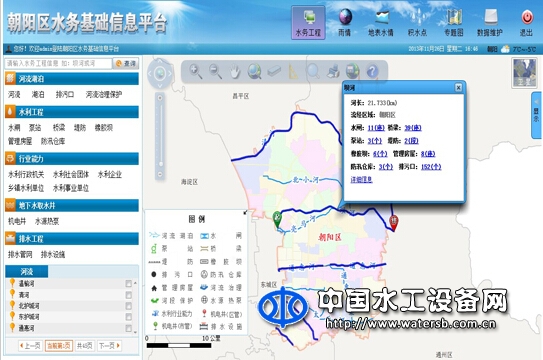Viewport: 543px width, 360px height.
Task: Select 湖泊 under 河流湖泊
Action: point(38,94)
